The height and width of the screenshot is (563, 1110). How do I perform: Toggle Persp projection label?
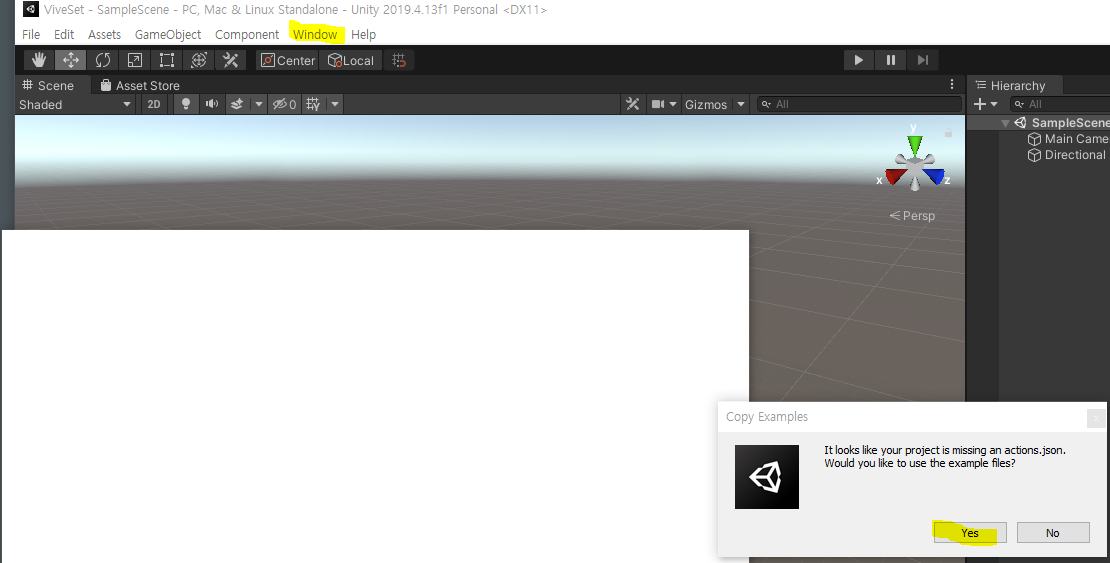912,215
